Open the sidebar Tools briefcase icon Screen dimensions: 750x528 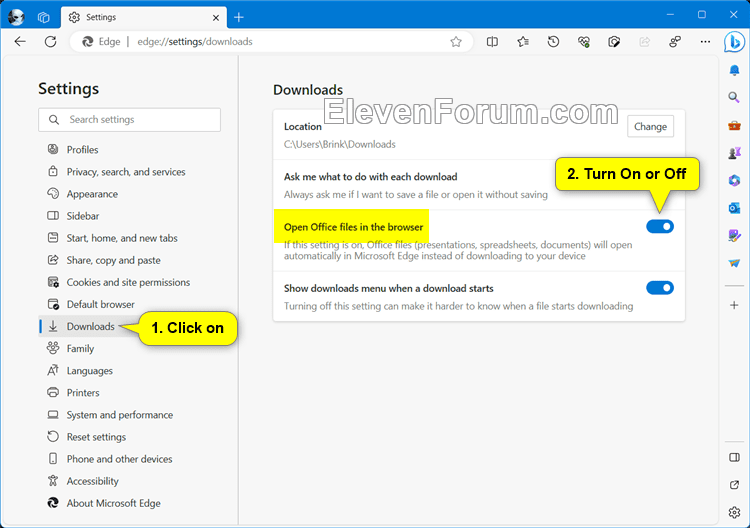(x=734, y=125)
